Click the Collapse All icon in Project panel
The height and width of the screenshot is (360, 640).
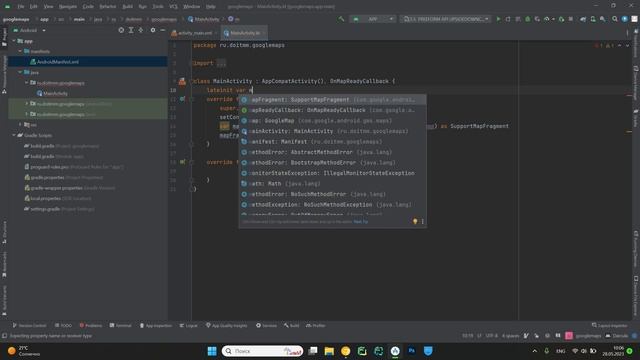(141, 30)
